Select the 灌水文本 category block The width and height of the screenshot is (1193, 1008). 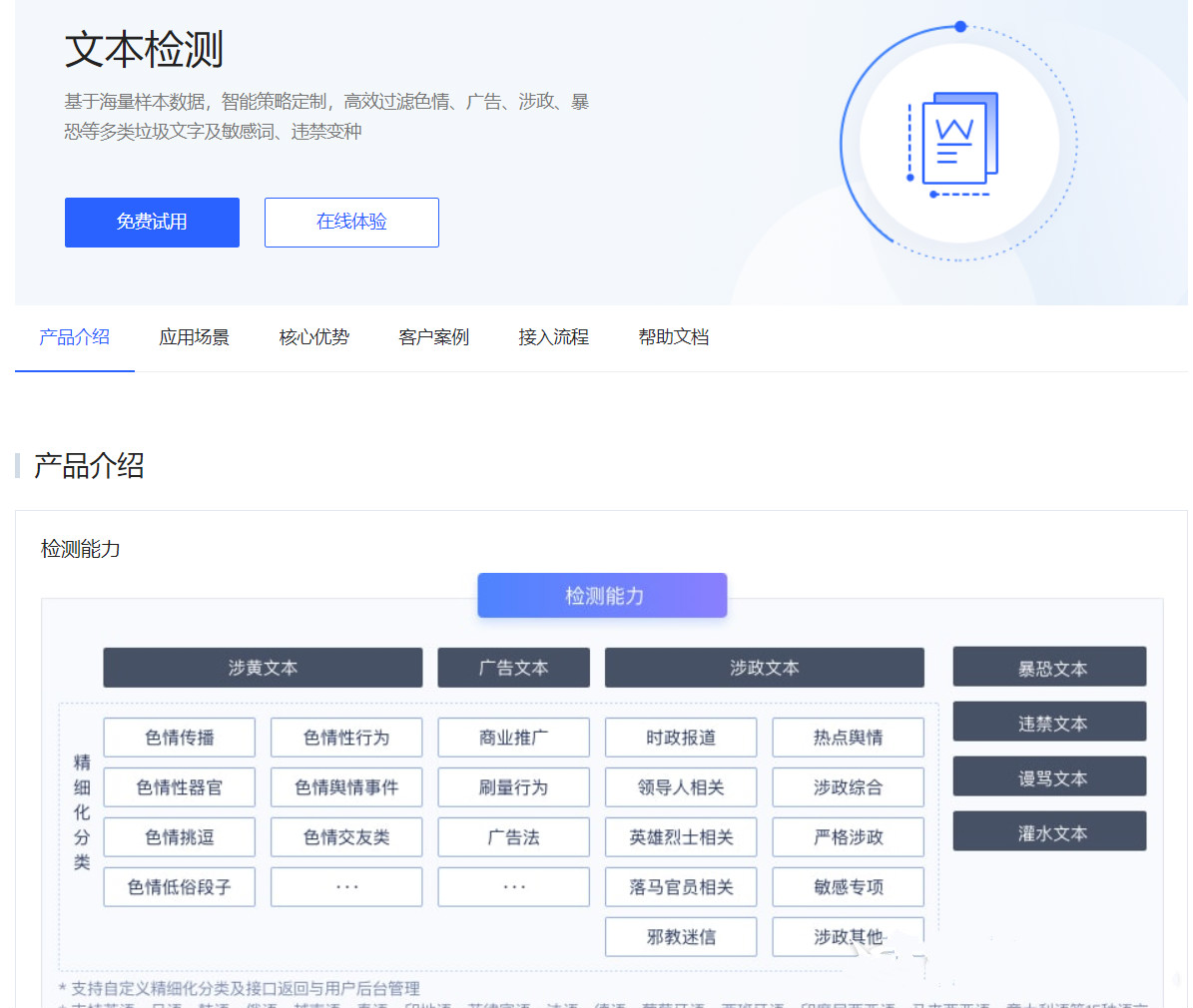1049,831
